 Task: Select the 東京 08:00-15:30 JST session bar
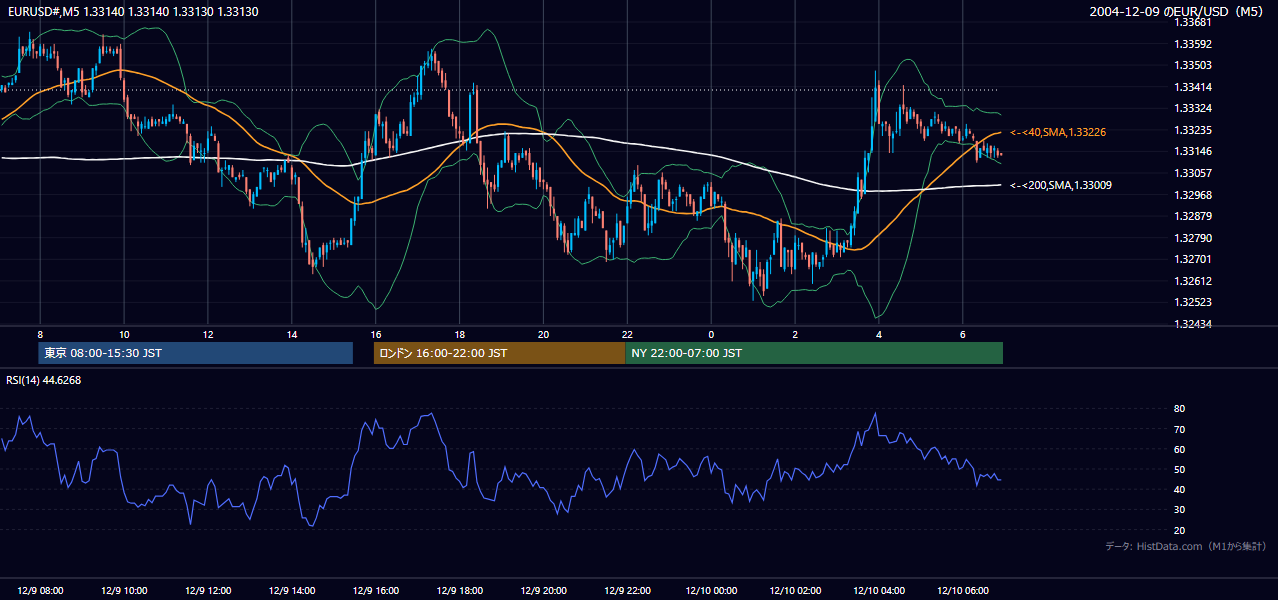coord(196,353)
